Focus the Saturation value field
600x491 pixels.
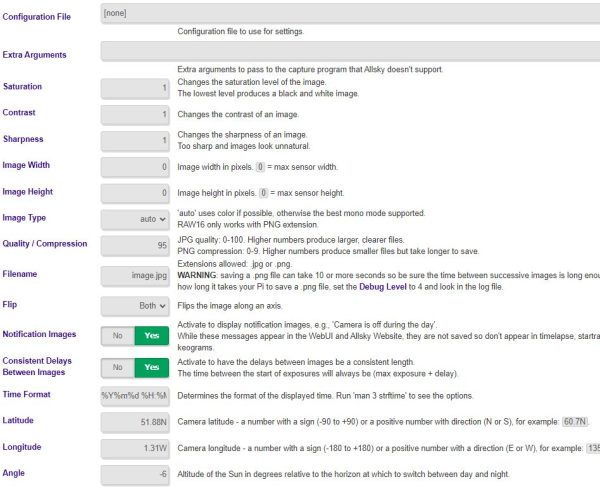click(135, 87)
